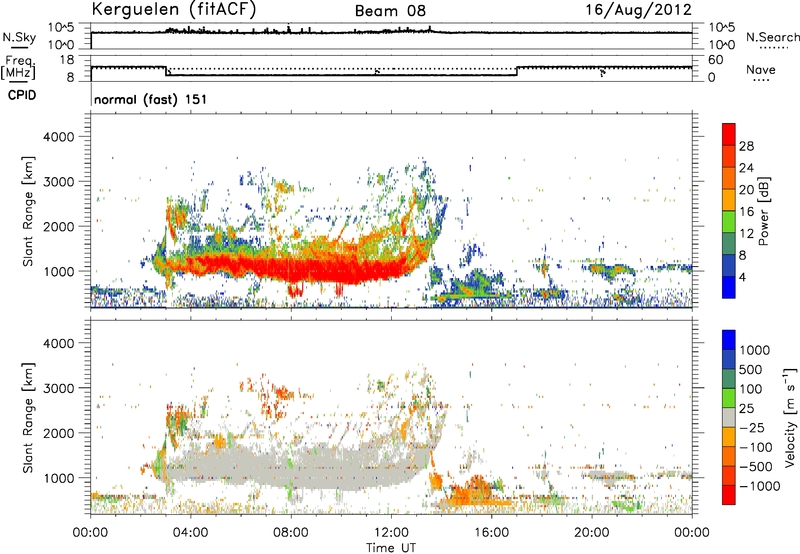
Task: Click the red top of power colorbar
Action: click(729, 134)
